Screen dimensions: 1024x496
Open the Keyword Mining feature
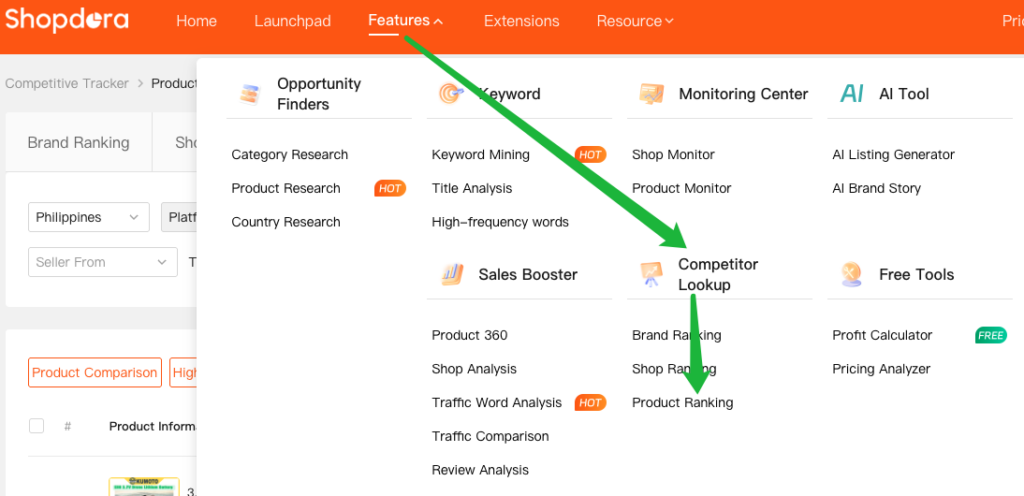point(480,154)
